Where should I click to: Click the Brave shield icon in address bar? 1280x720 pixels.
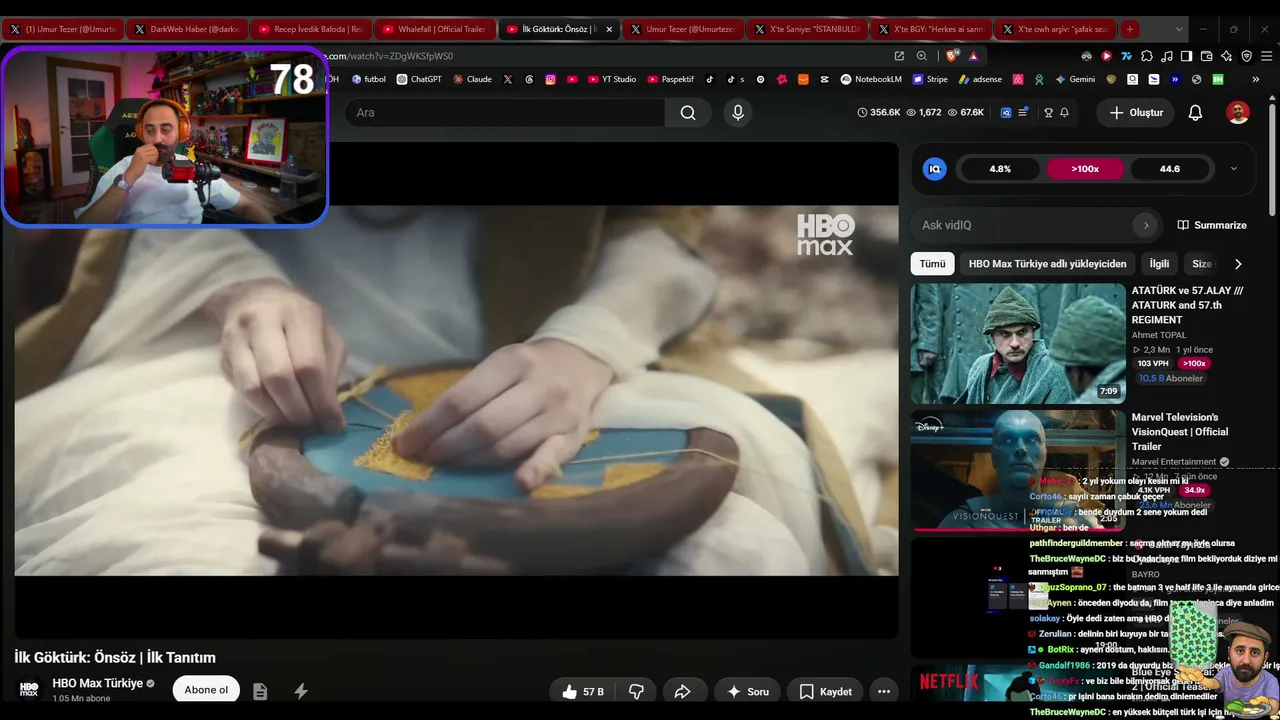951,56
